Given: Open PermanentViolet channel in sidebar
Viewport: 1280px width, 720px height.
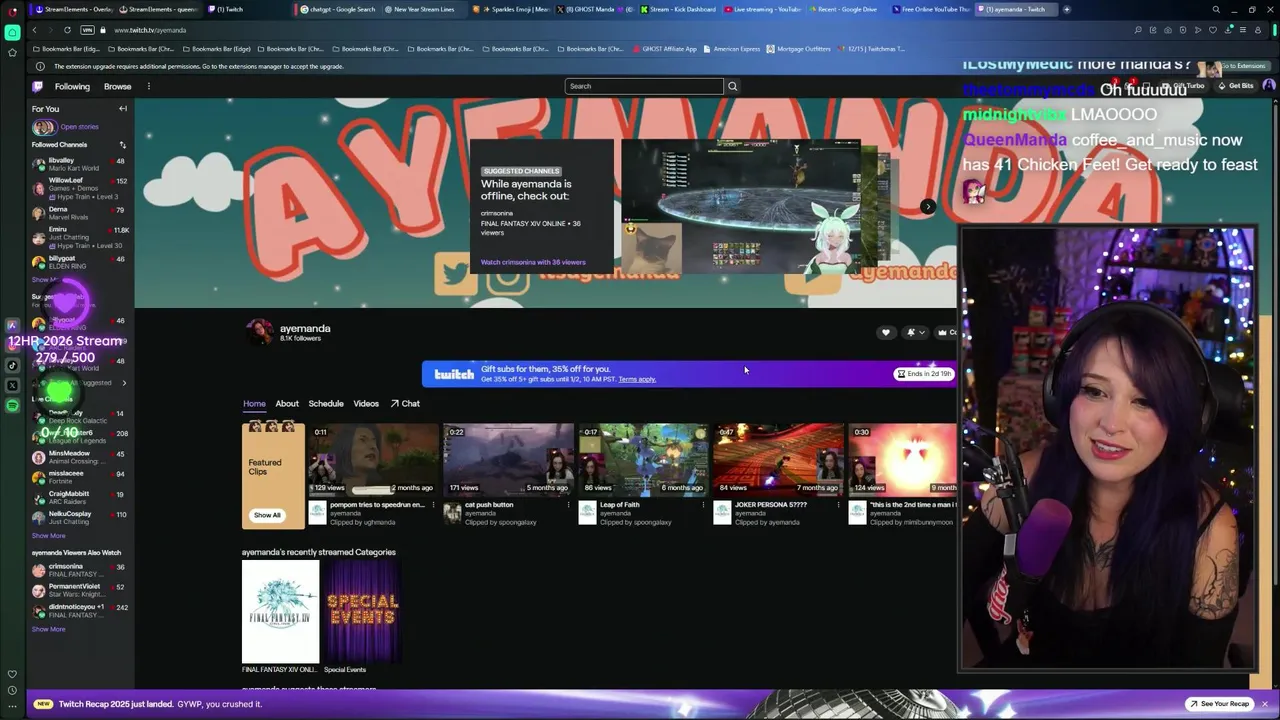Looking at the screenshot, I should (78, 590).
